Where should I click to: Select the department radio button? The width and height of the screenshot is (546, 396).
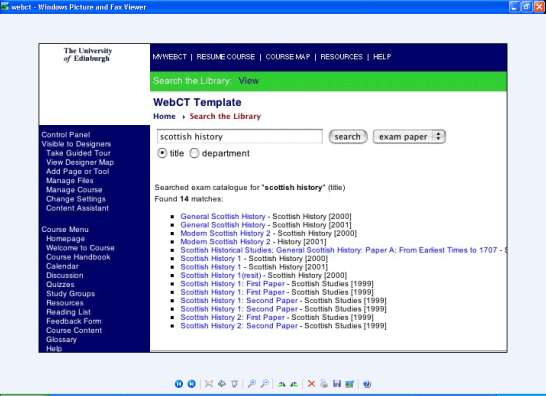click(194, 153)
